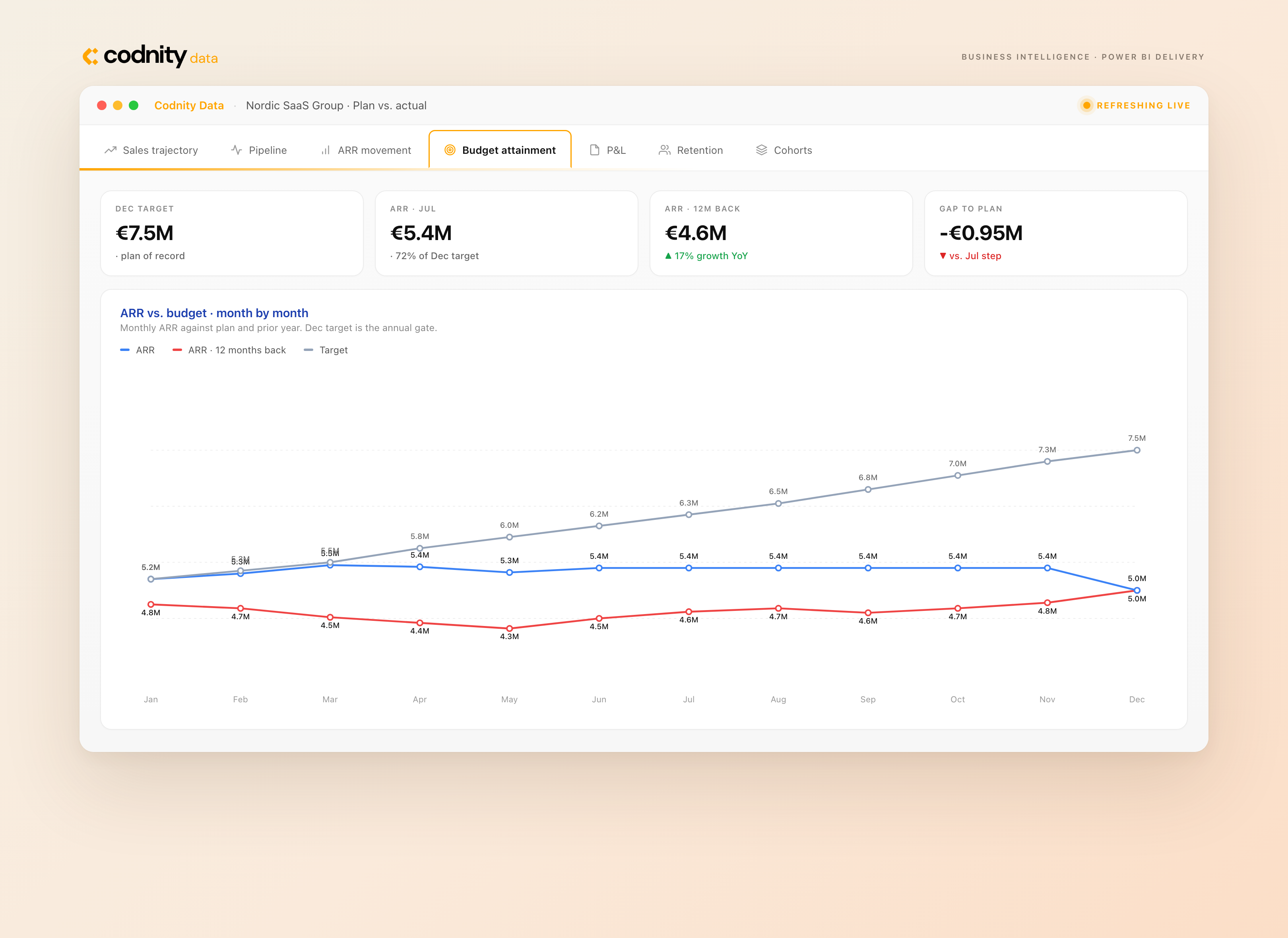
Task: Click the blue ARR legend swatch
Action: [125, 350]
